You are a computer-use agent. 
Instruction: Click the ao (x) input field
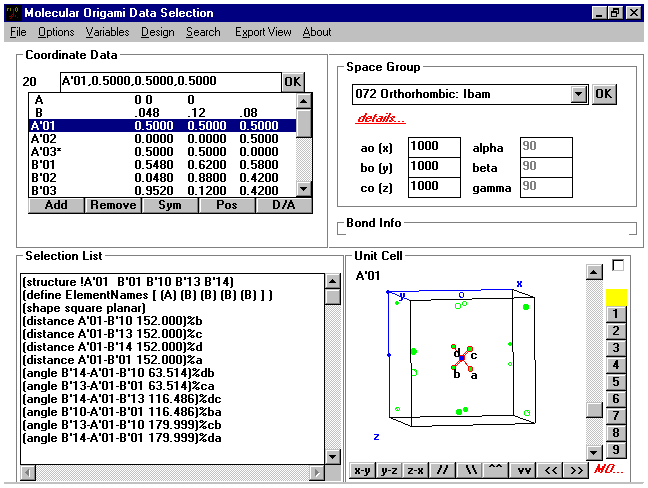click(x=432, y=148)
